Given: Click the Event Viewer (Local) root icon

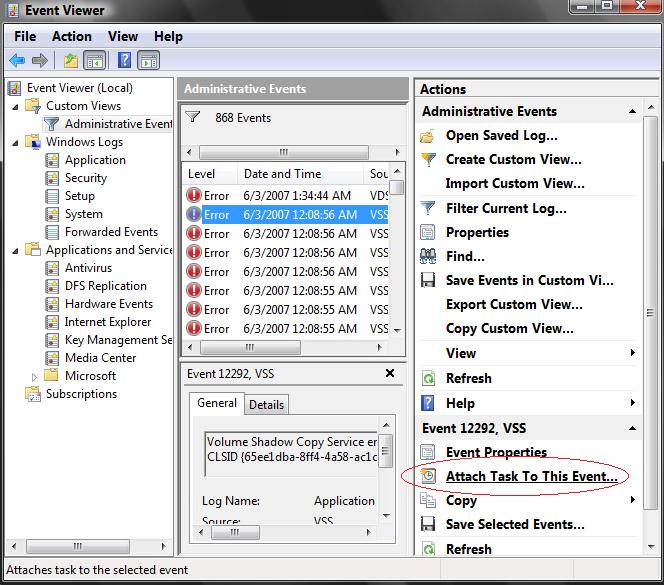Looking at the screenshot, I should (x=15, y=88).
